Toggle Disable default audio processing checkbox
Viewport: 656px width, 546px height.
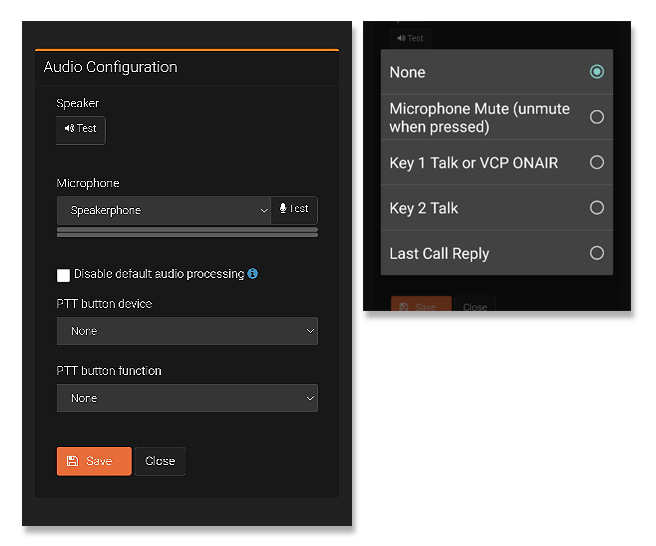pyautogui.click(x=63, y=275)
